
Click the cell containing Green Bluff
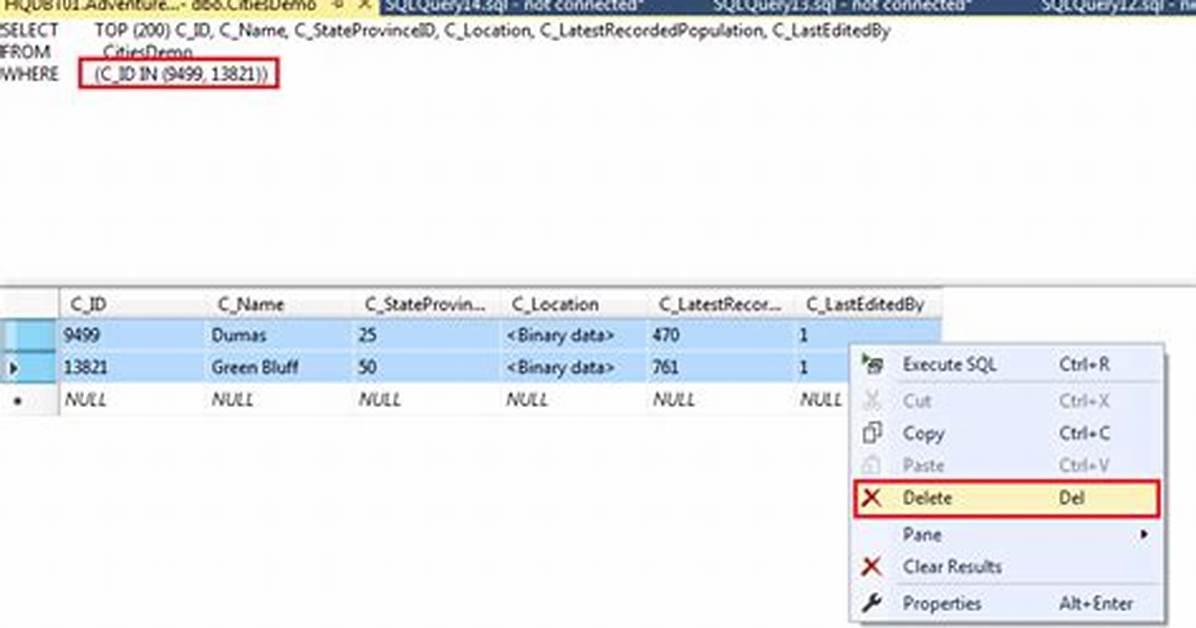(x=280, y=367)
